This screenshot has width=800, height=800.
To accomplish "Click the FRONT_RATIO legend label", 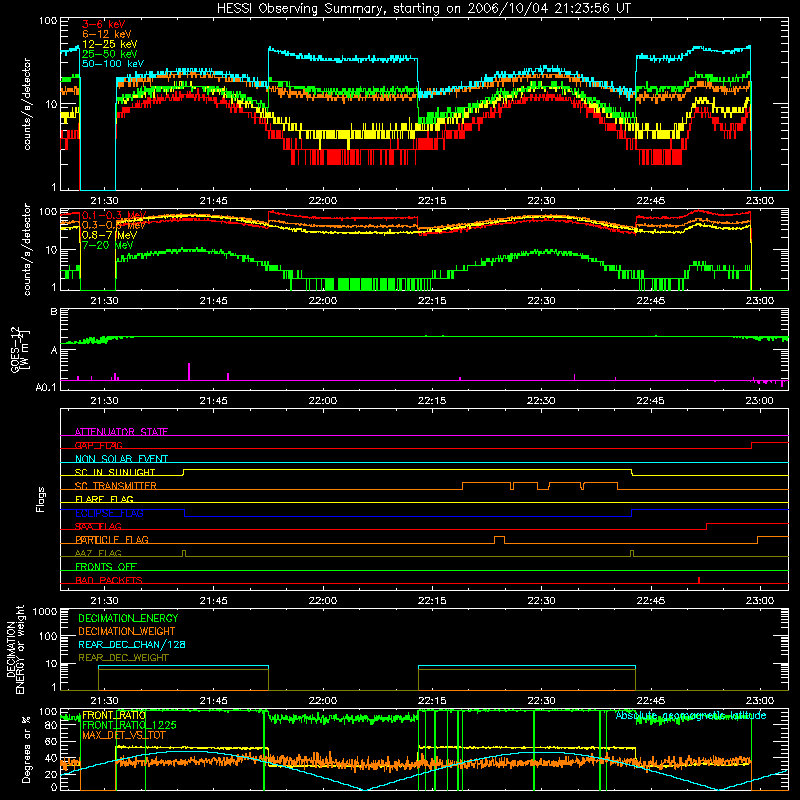I will (114, 715).
